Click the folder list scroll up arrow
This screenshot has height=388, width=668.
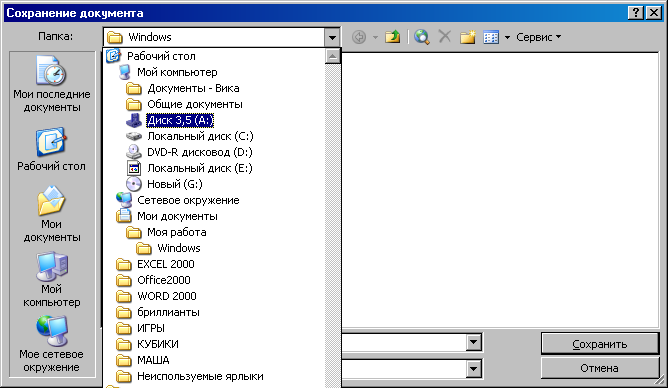tap(332, 56)
